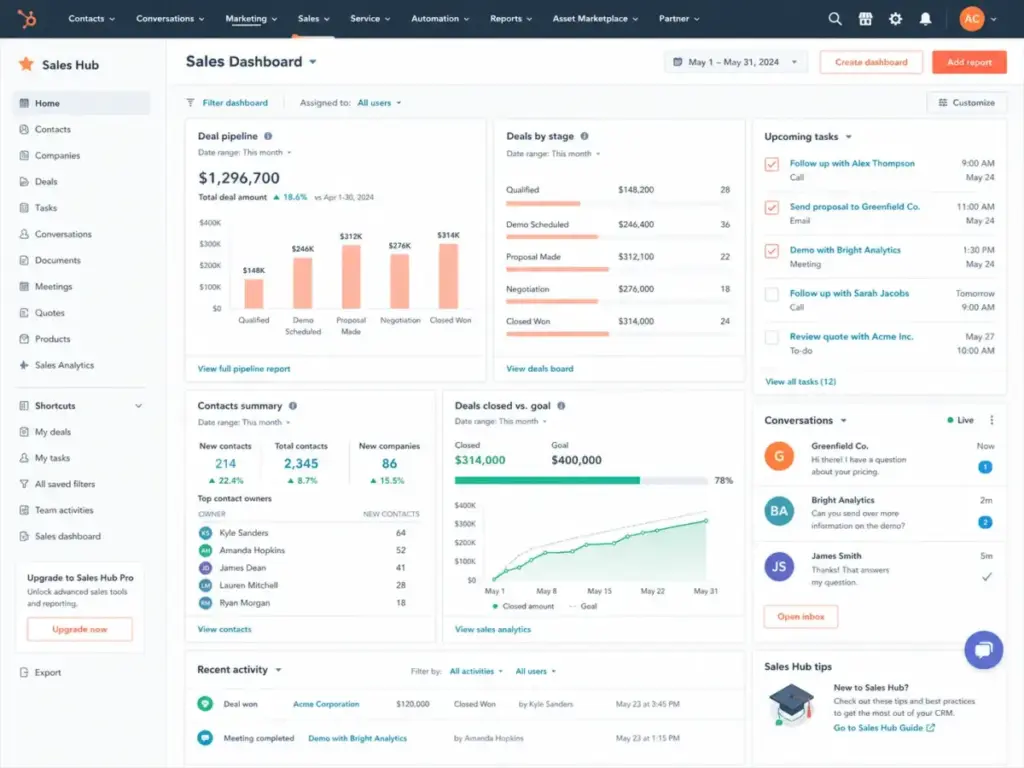Click the AC account avatar
Image resolution: width=1024 pixels, height=768 pixels.
click(972, 19)
